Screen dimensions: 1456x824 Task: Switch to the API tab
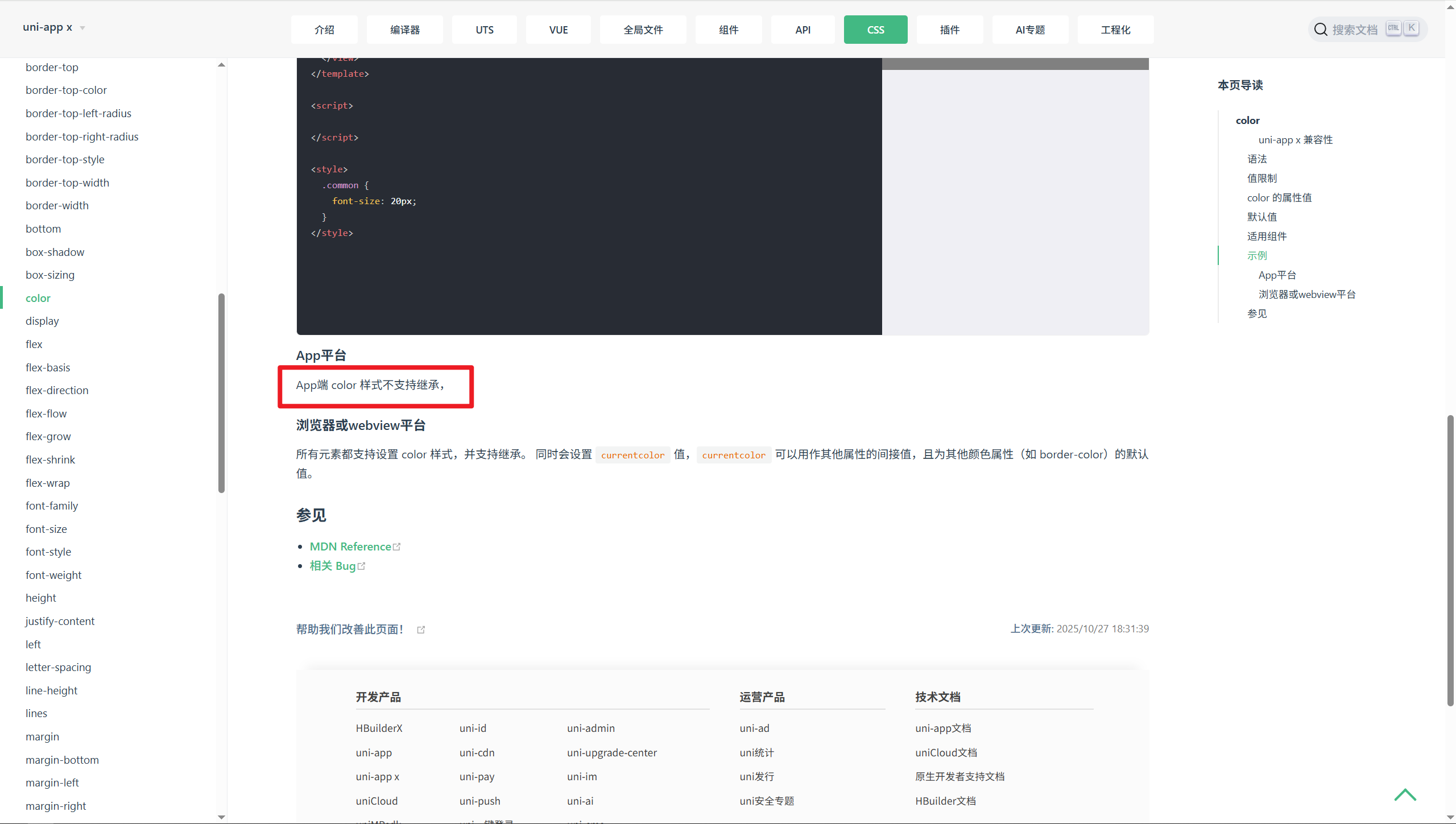tap(803, 30)
